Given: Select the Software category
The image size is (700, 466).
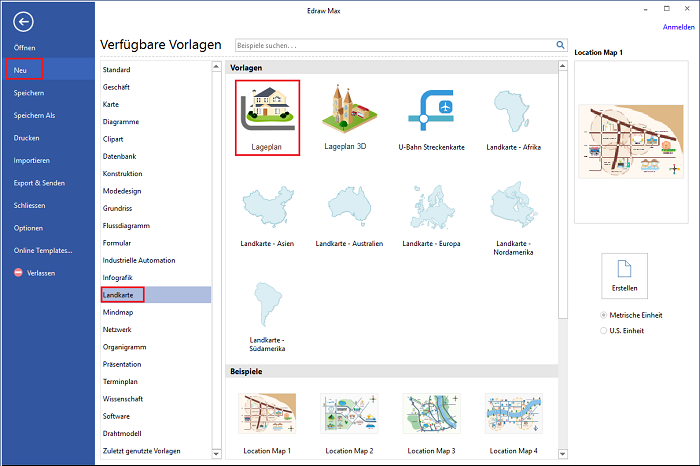Looking at the screenshot, I should click(x=116, y=416).
